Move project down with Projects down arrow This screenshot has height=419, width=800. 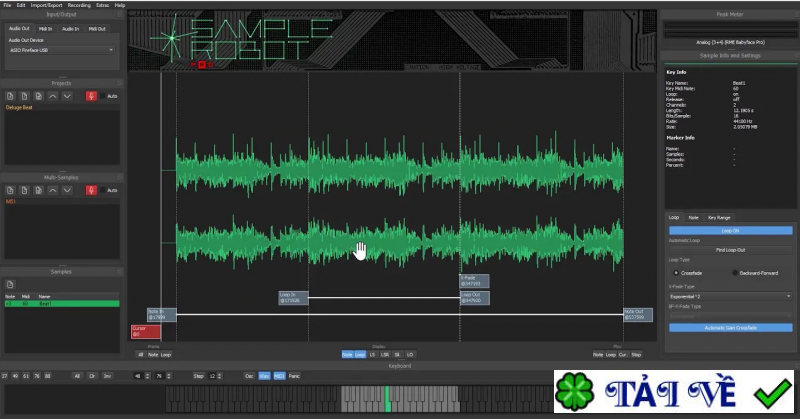pos(67,96)
